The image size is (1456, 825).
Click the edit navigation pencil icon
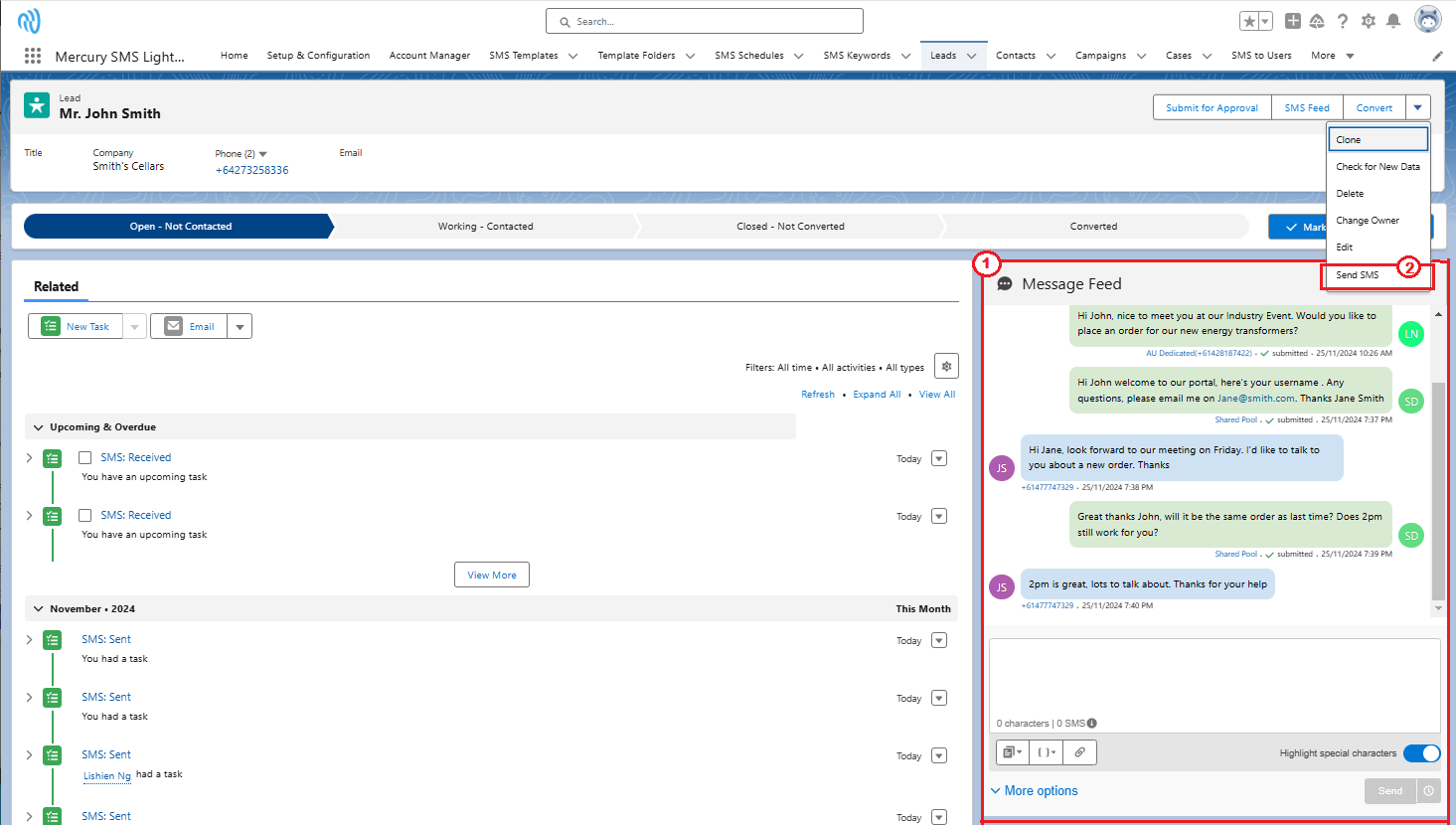pyautogui.click(x=1437, y=56)
